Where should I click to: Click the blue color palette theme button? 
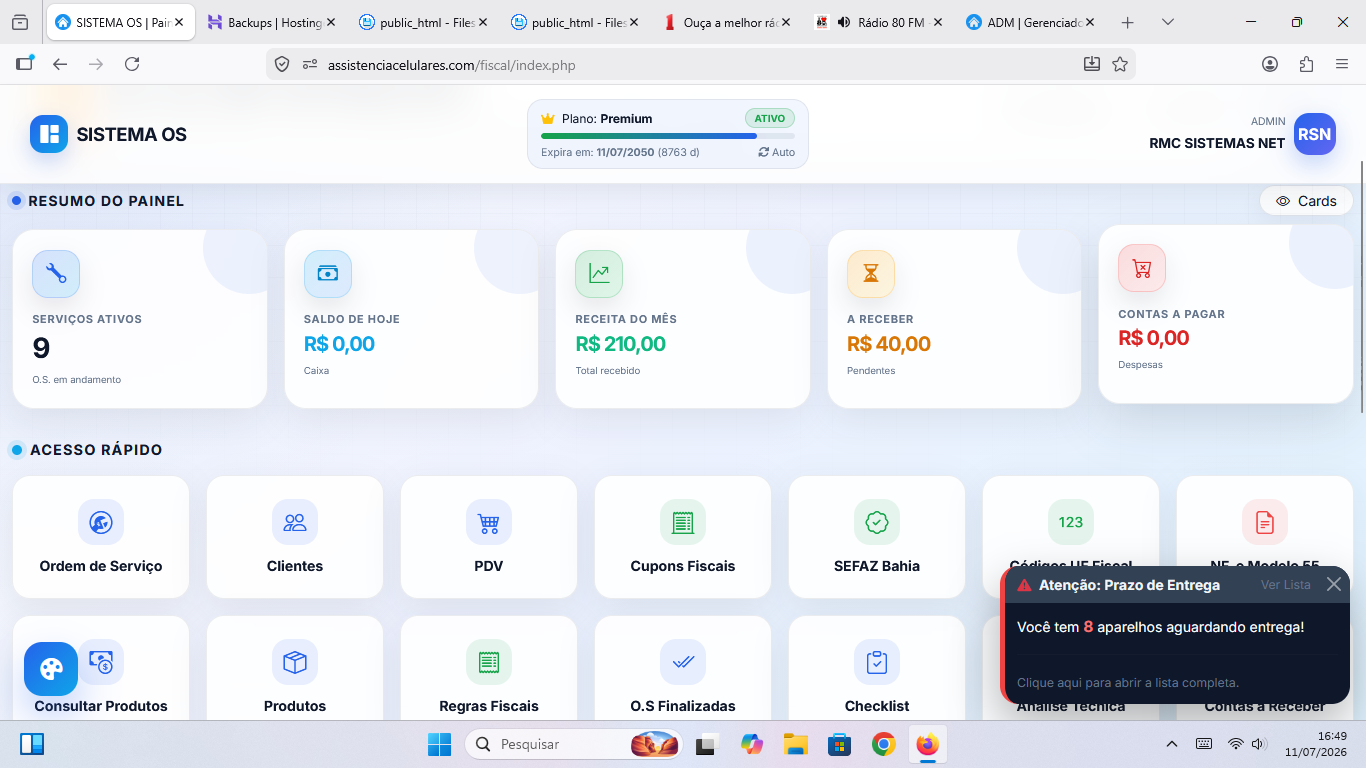click(51, 669)
